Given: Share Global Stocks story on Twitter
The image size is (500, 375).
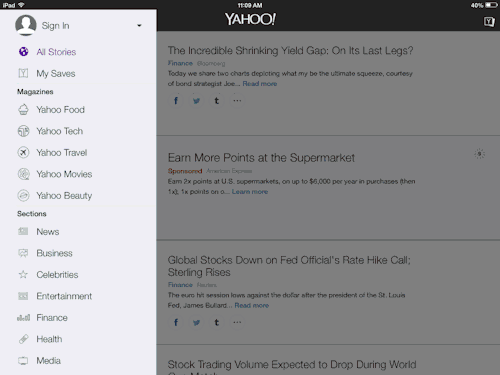Looking at the screenshot, I should coord(196,322).
